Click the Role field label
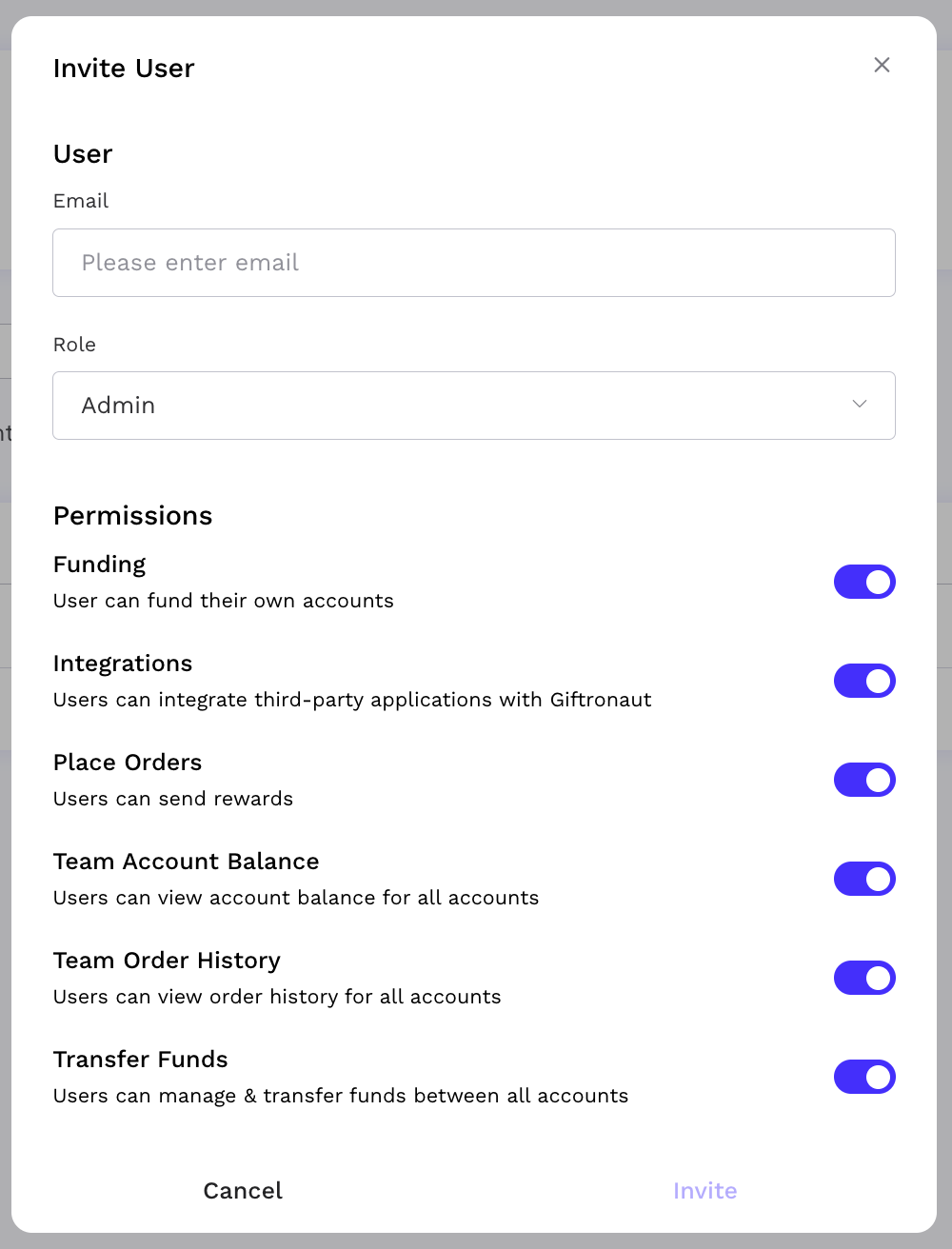The image size is (952, 1249). [x=74, y=345]
